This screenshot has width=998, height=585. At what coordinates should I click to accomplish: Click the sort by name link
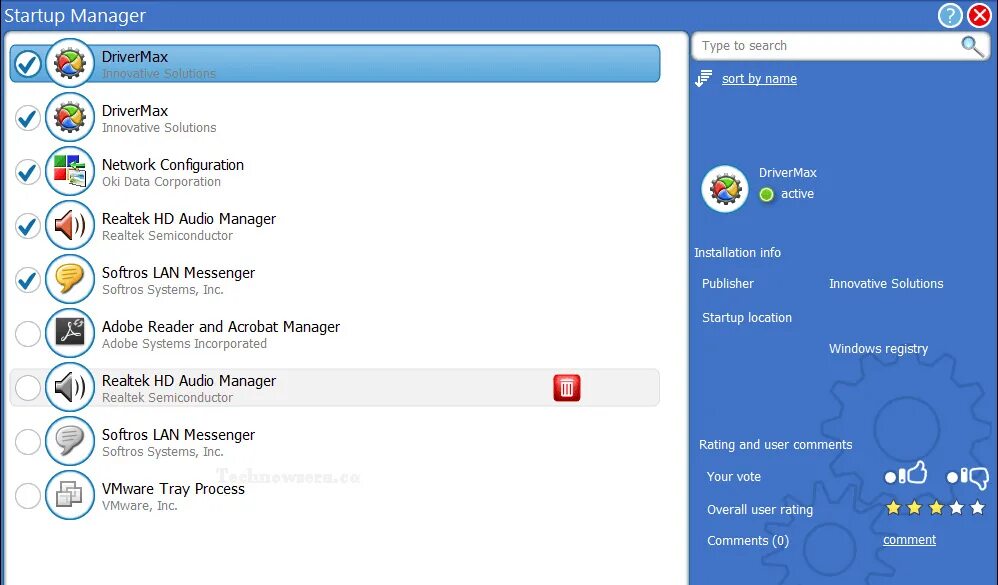tap(759, 79)
